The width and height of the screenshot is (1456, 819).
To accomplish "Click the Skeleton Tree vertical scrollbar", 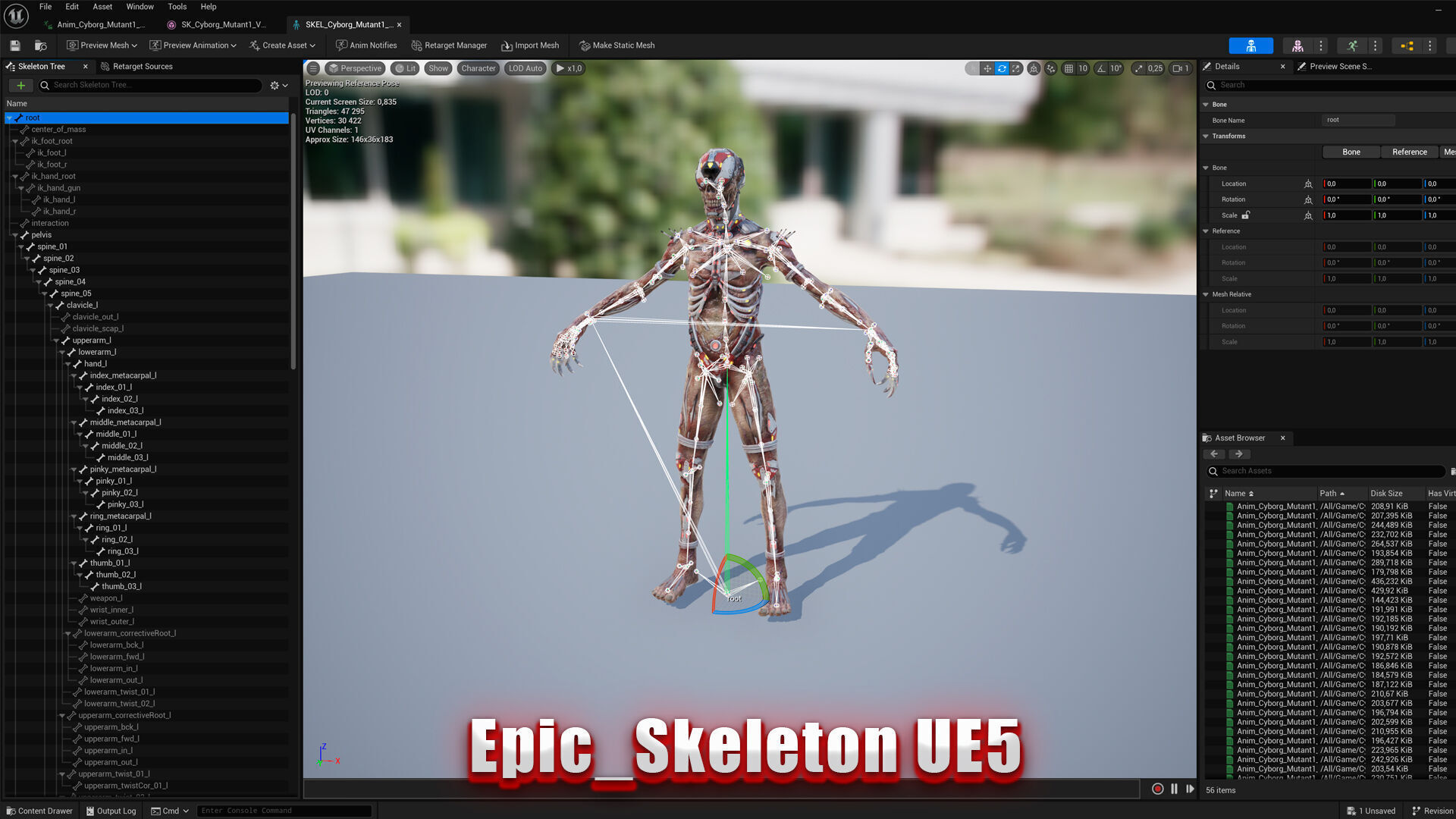I will click(293, 241).
